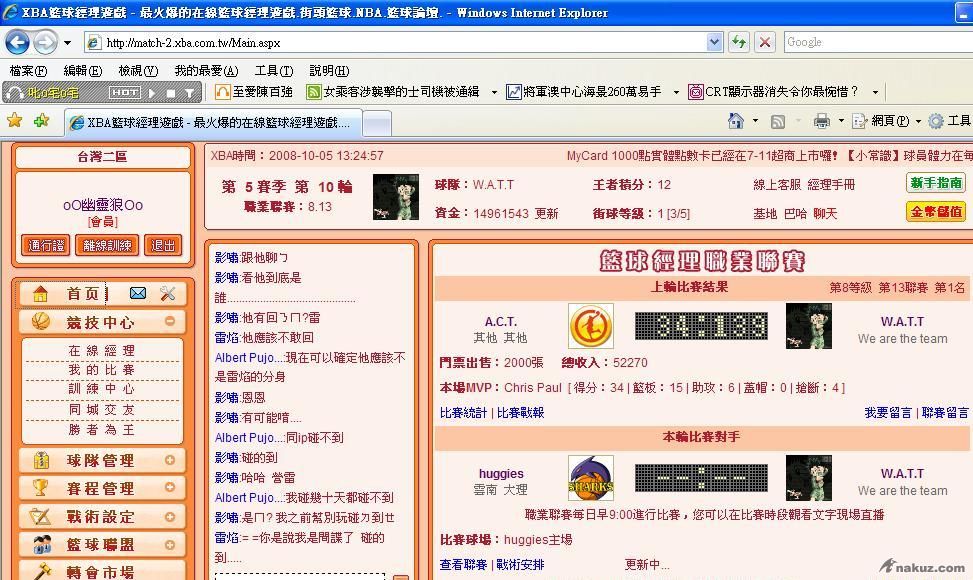973x580 pixels.
Task: Click the 金幣儲值 button
Action: 936,212
